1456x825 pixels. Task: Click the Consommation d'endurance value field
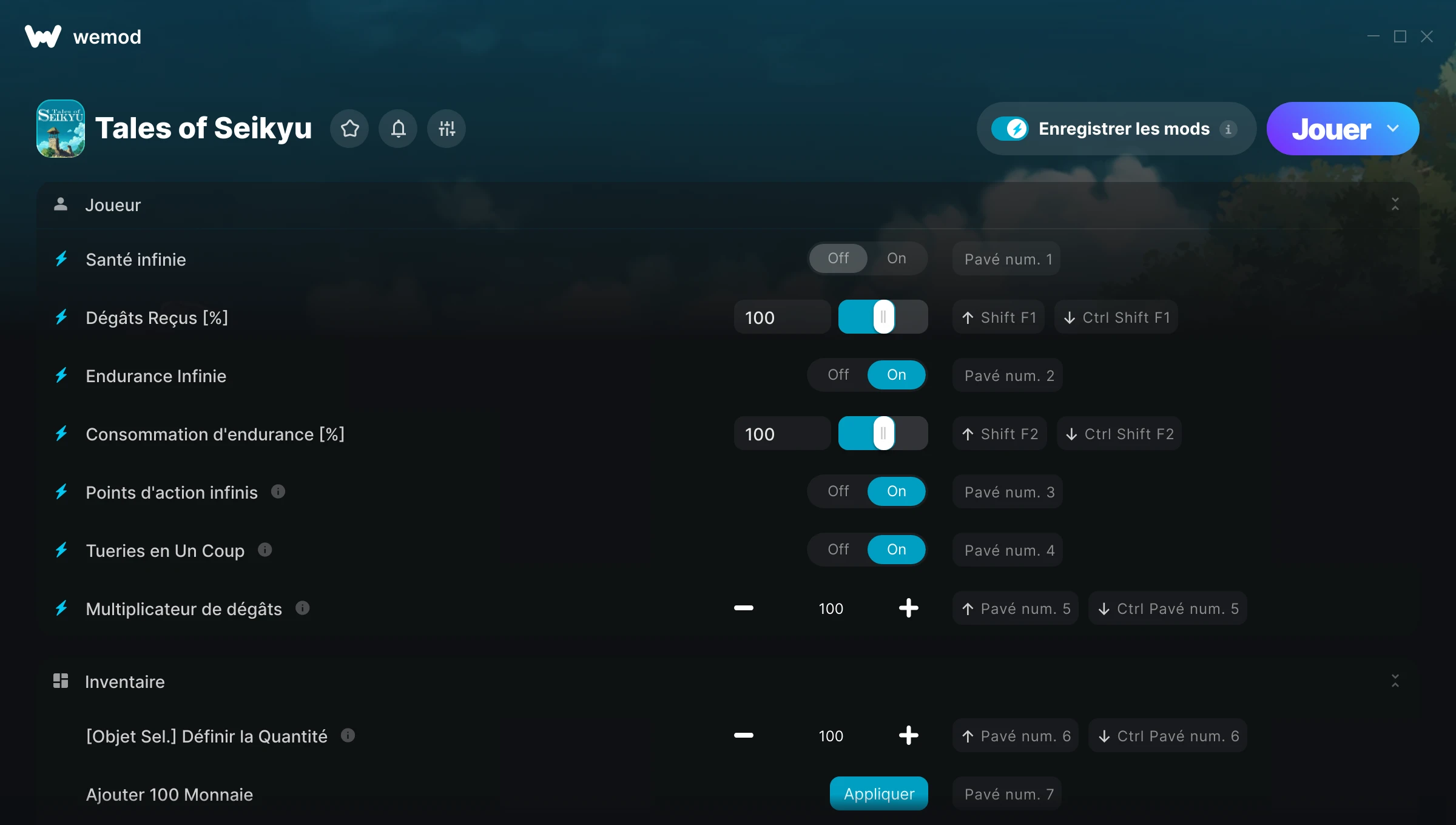point(782,434)
